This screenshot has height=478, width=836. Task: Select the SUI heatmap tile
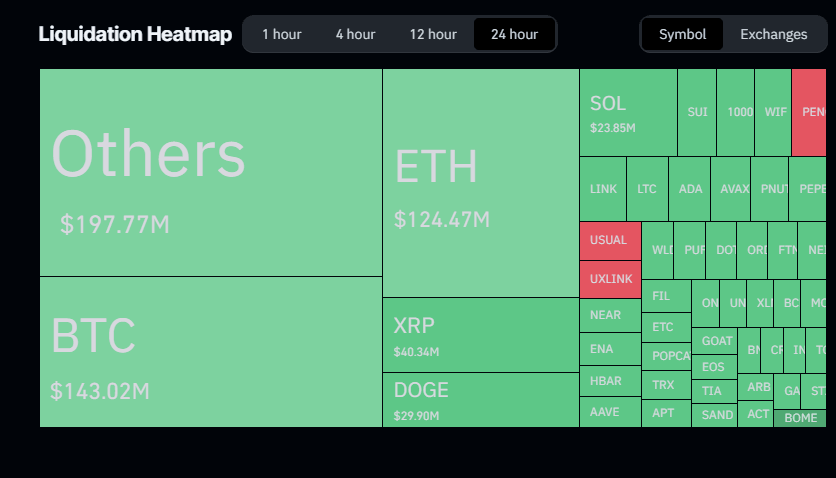tap(697, 112)
